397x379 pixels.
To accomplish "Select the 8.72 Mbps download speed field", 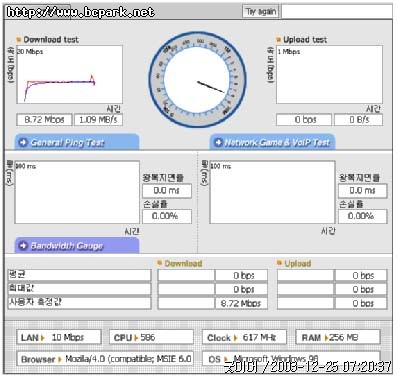I will (x=44, y=120).
